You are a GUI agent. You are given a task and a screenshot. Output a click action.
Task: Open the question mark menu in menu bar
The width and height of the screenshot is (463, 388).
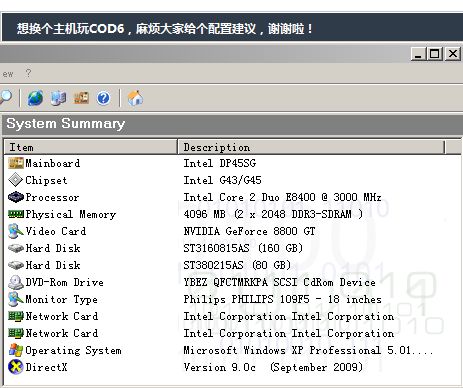coord(28,73)
